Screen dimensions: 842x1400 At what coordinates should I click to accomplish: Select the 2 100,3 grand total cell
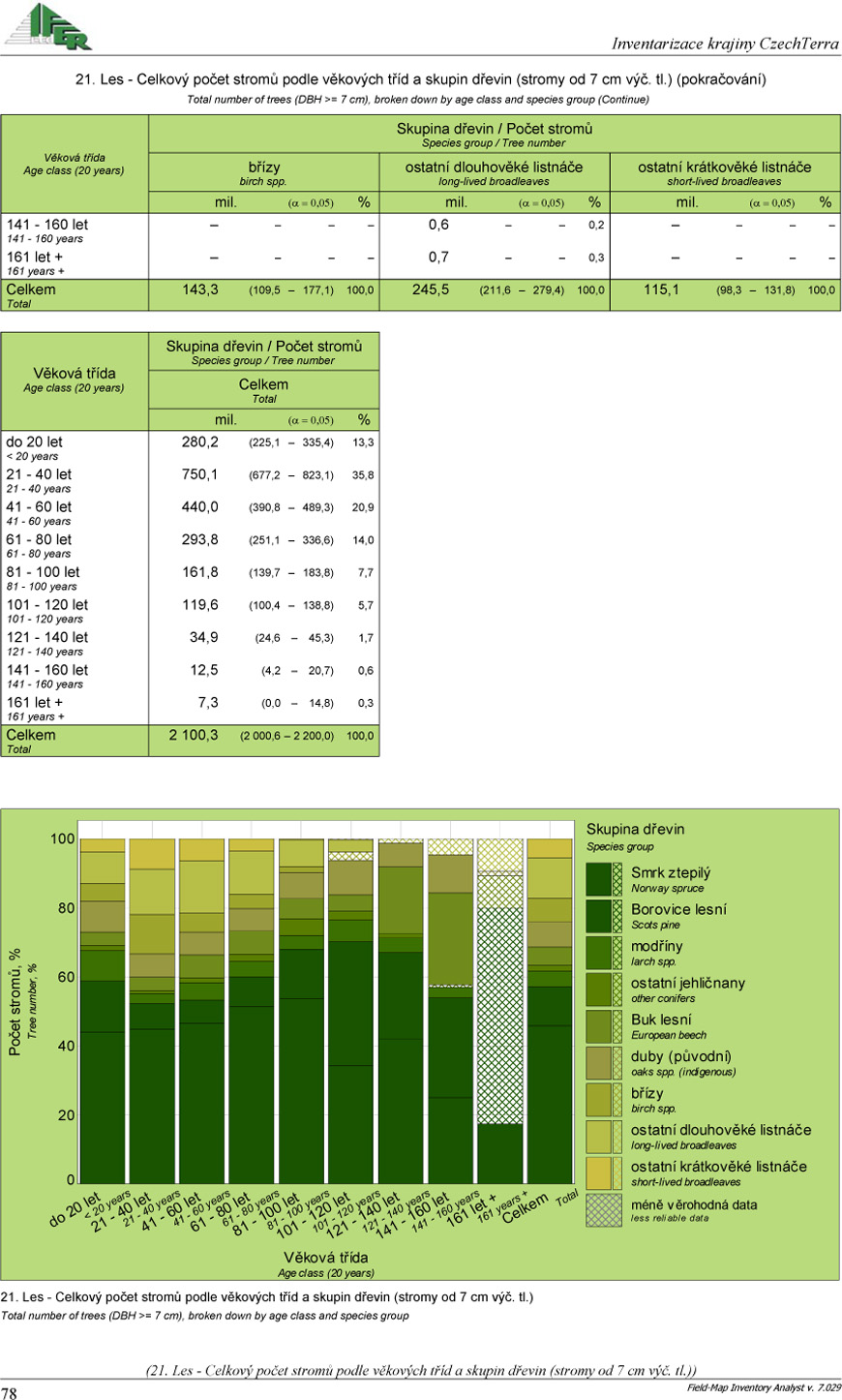194,735
